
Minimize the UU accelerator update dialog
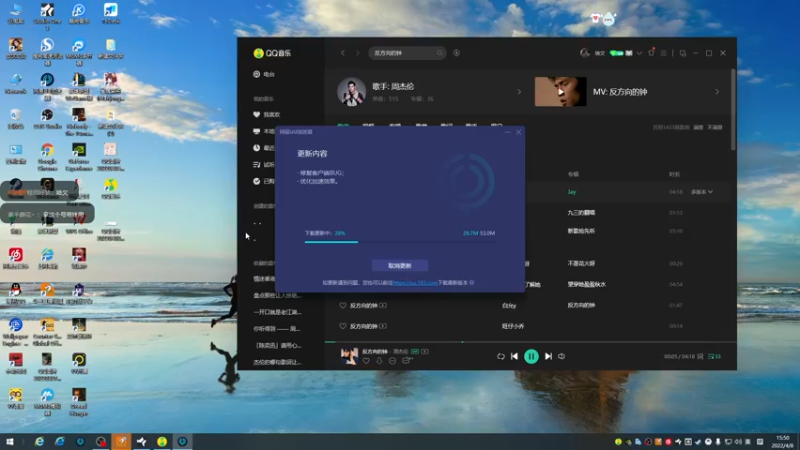pos(507,132)
